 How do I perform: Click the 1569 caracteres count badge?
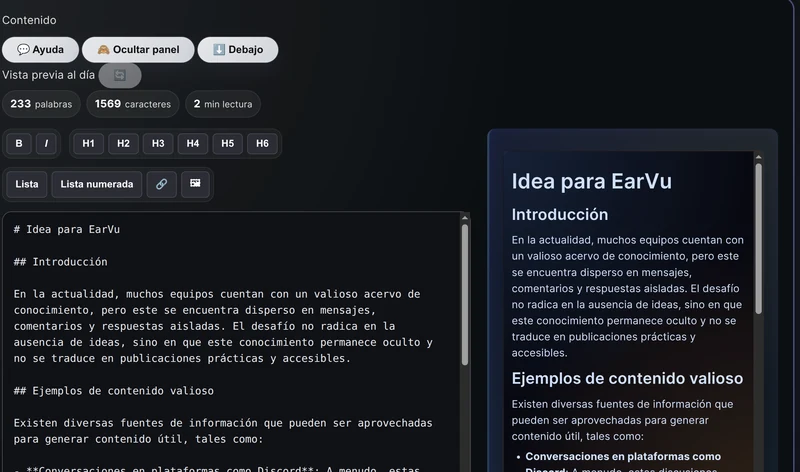pos(133,104)
